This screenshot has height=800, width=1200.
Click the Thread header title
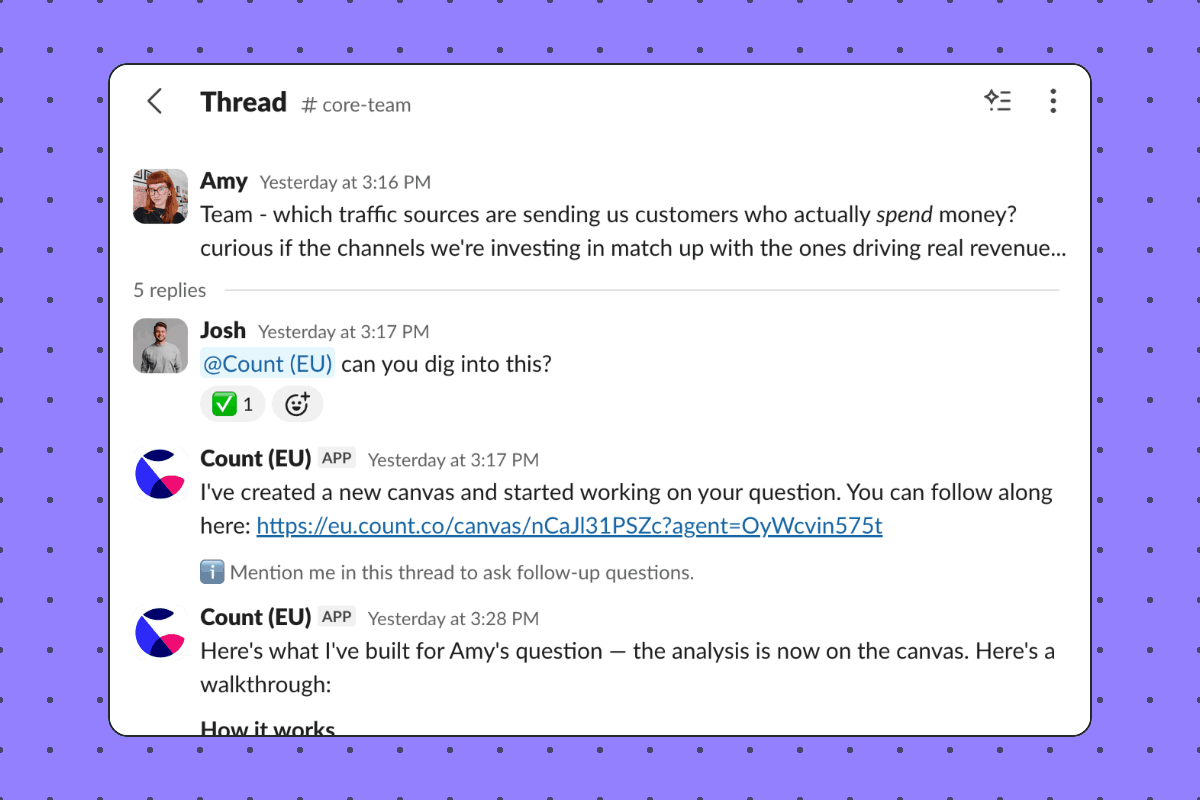243,101
